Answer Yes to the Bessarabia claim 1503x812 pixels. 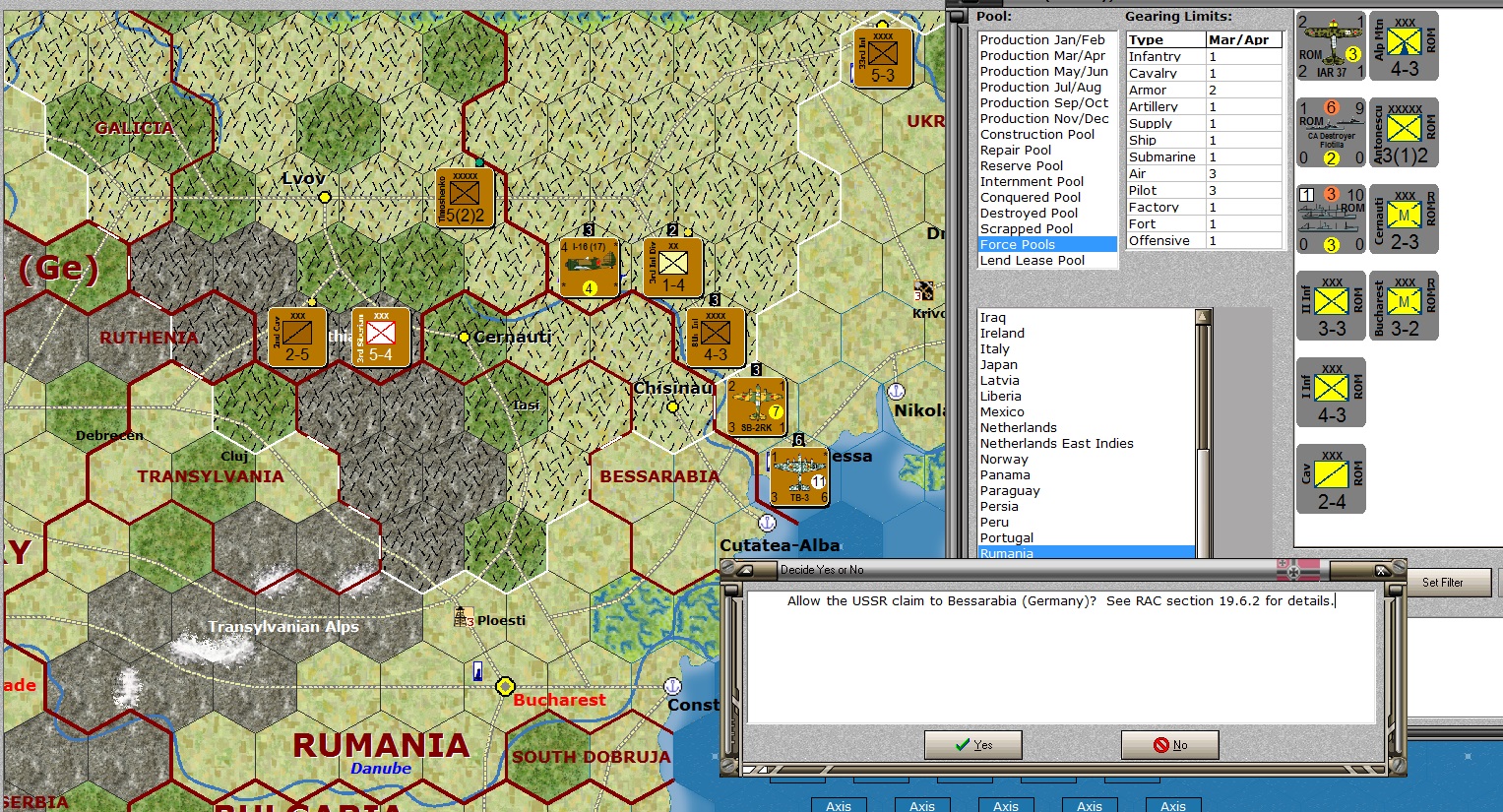click(972, 745)
